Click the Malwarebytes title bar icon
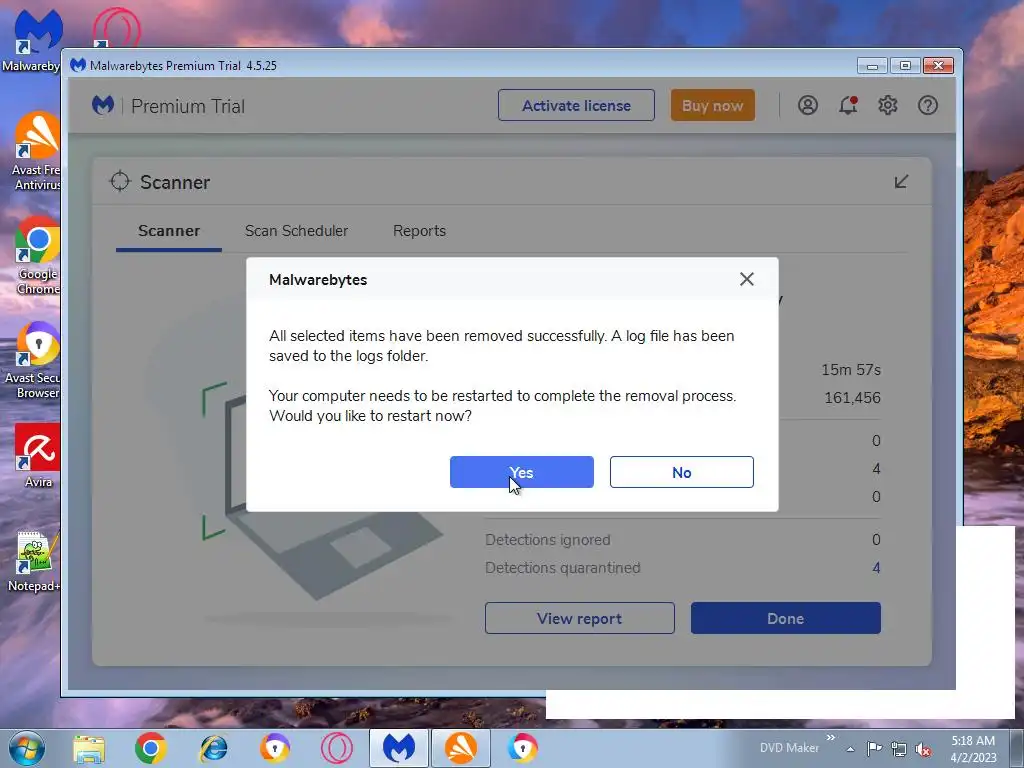 pos(78,65)
